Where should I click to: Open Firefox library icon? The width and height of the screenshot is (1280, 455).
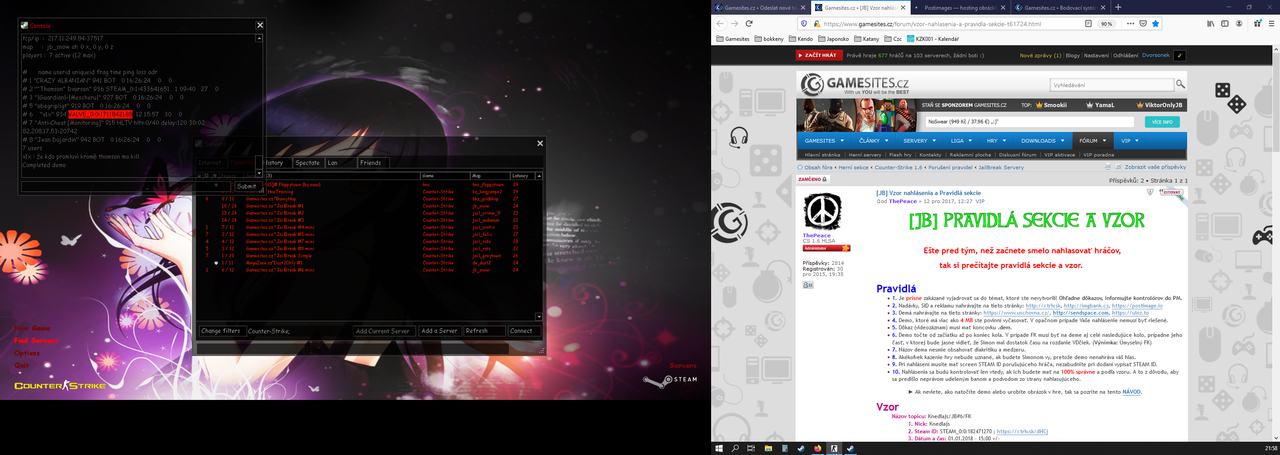(x=1210, y=23)
